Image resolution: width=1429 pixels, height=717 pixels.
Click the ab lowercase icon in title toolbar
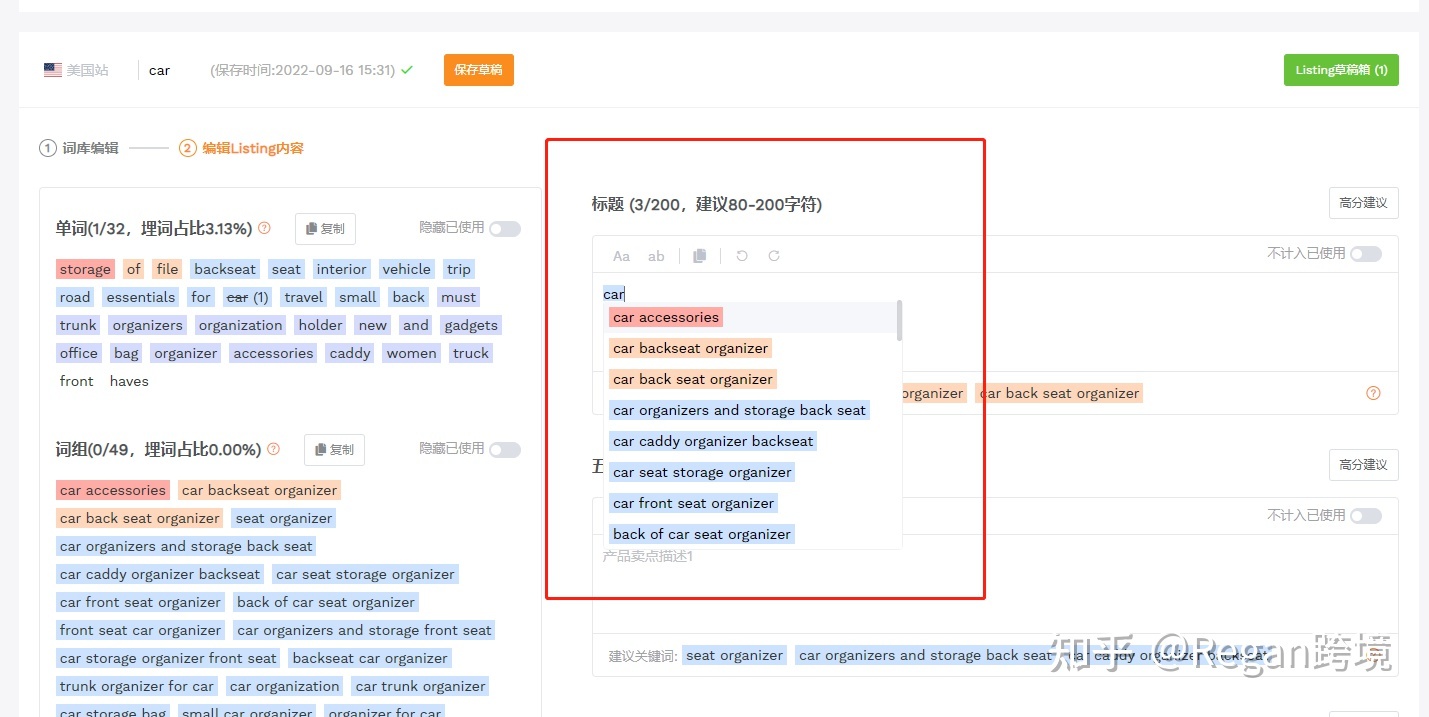656,256
